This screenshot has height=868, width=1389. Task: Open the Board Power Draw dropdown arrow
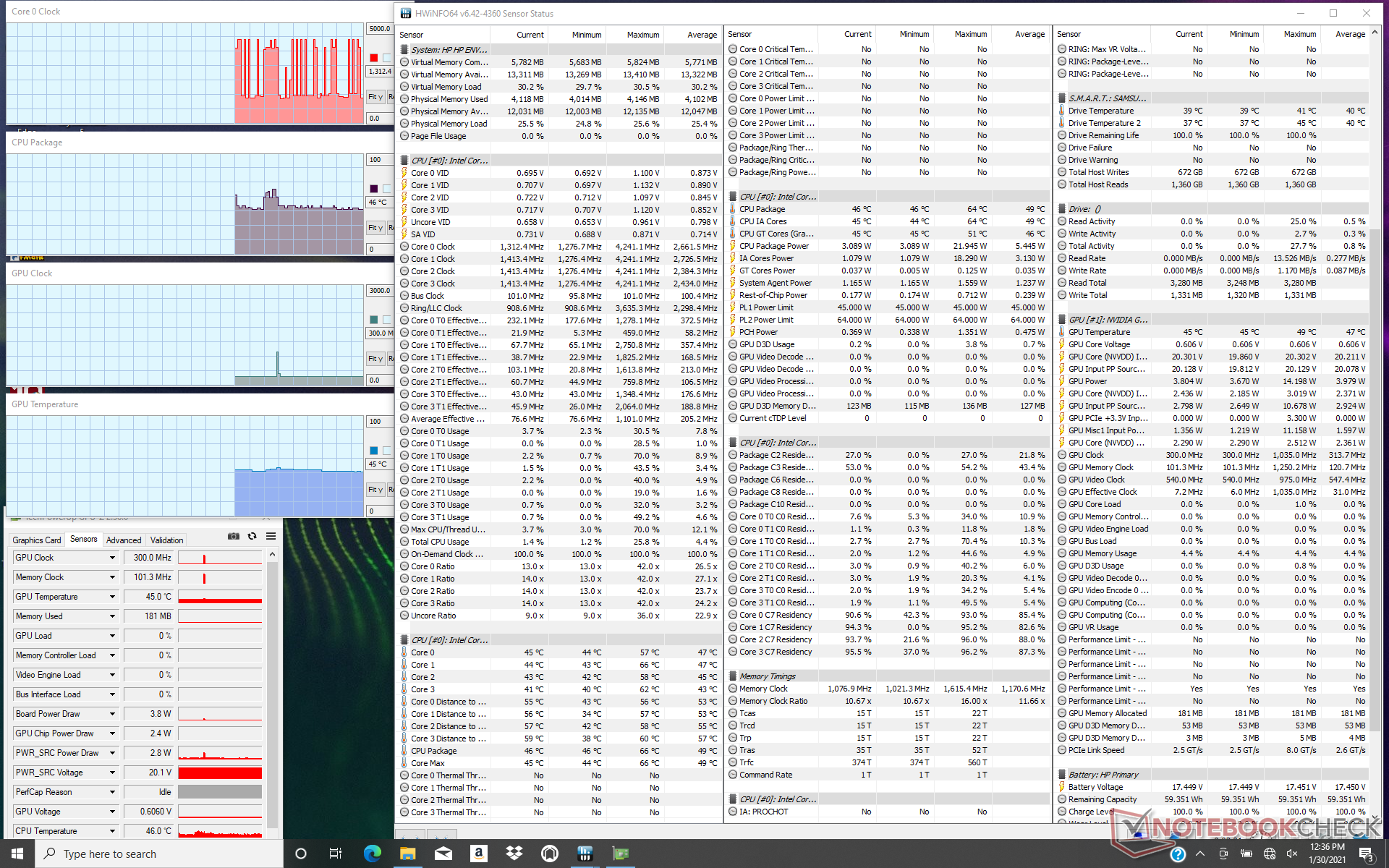click(x=112, y=714)
